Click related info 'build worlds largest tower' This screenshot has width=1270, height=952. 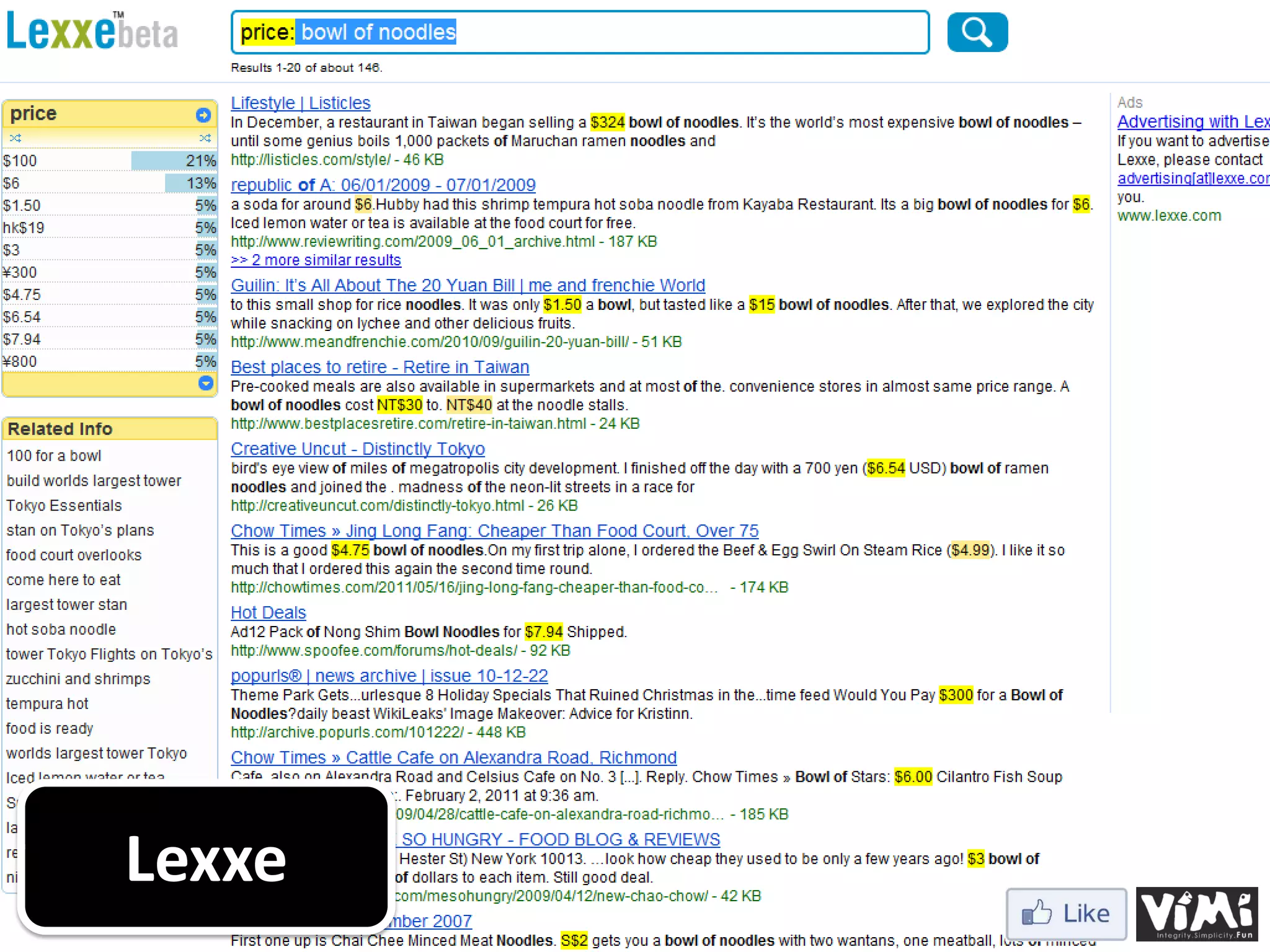click(x=94, y=480)
